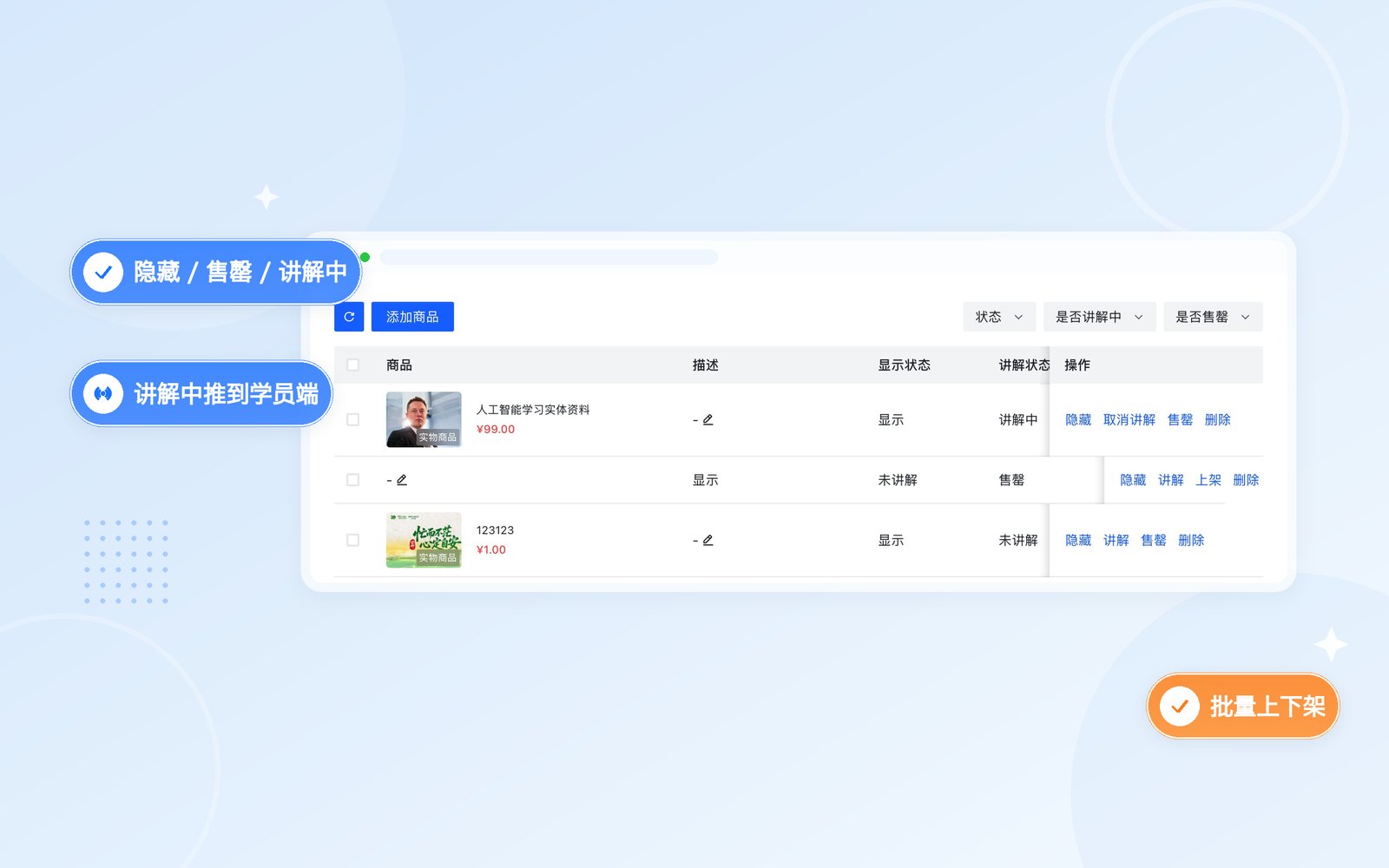Click 隐藏 in the second row actions
The height and width of the screenshot is (868, 1389).
click(1133, 479)
